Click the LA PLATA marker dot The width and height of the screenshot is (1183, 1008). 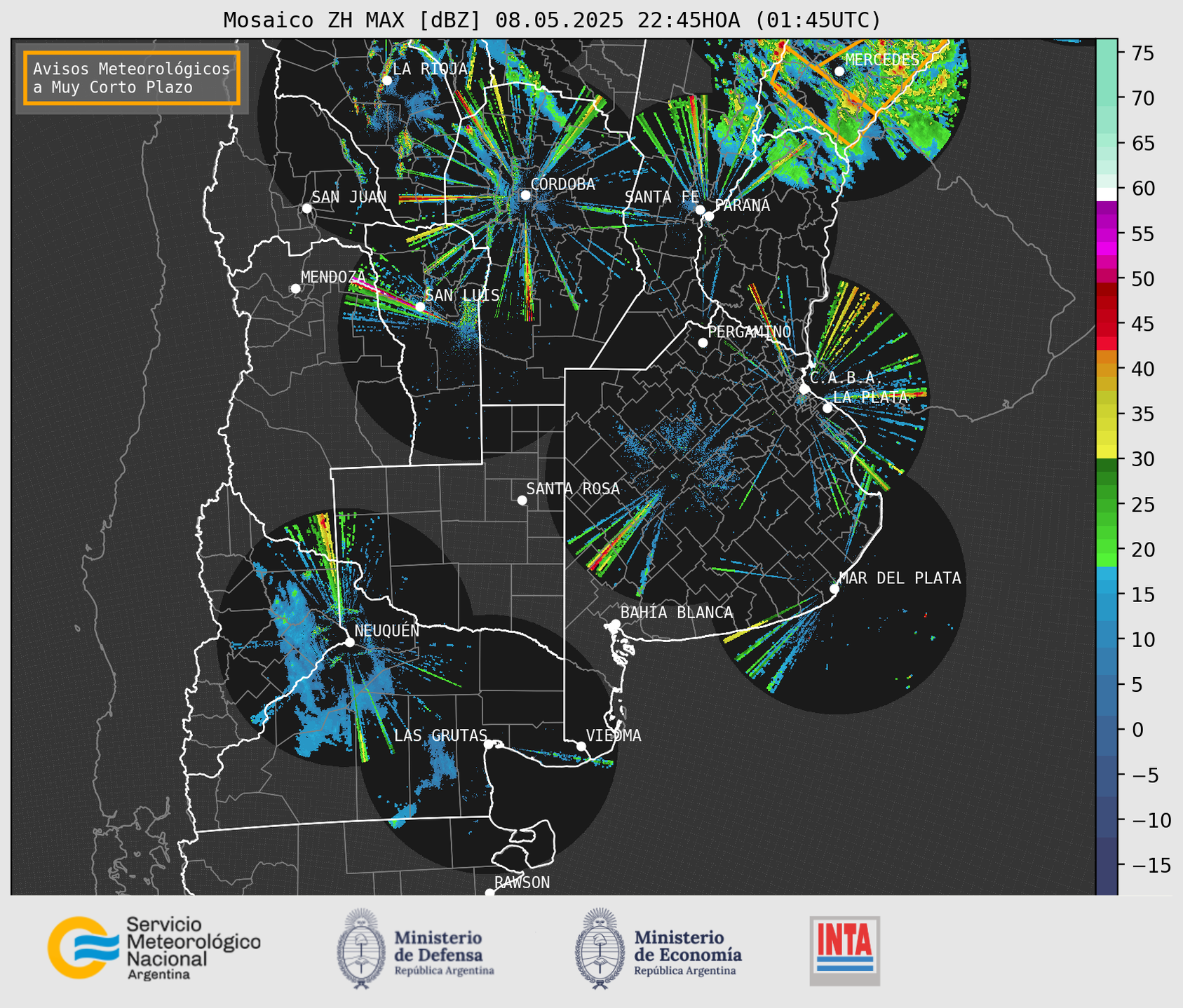point(827,408)
